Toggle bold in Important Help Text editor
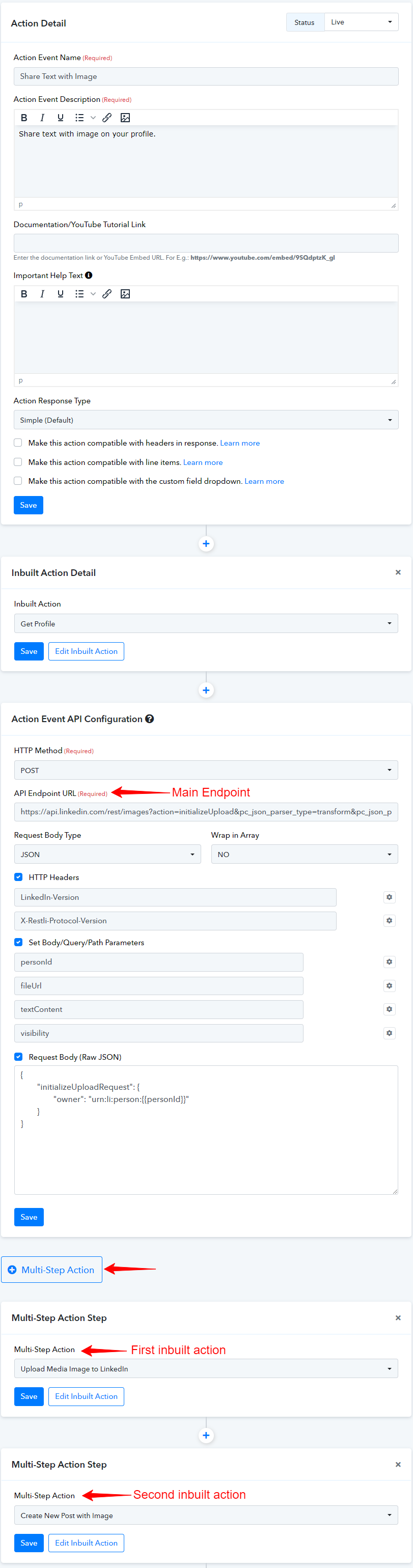413x1568 pixels. pyautogui.click(x=24, y=293)
